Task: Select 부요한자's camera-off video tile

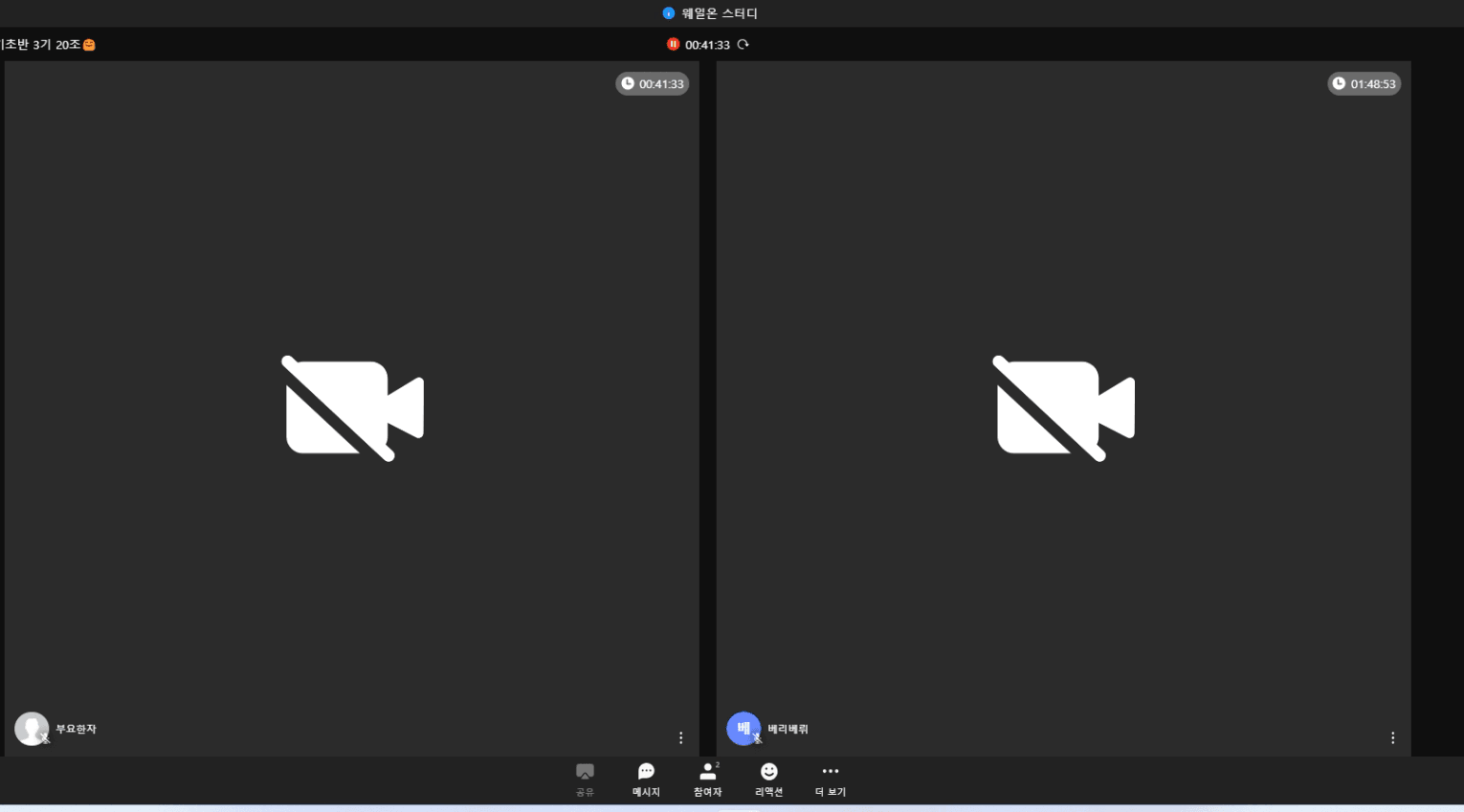Action: coord(352,408)
